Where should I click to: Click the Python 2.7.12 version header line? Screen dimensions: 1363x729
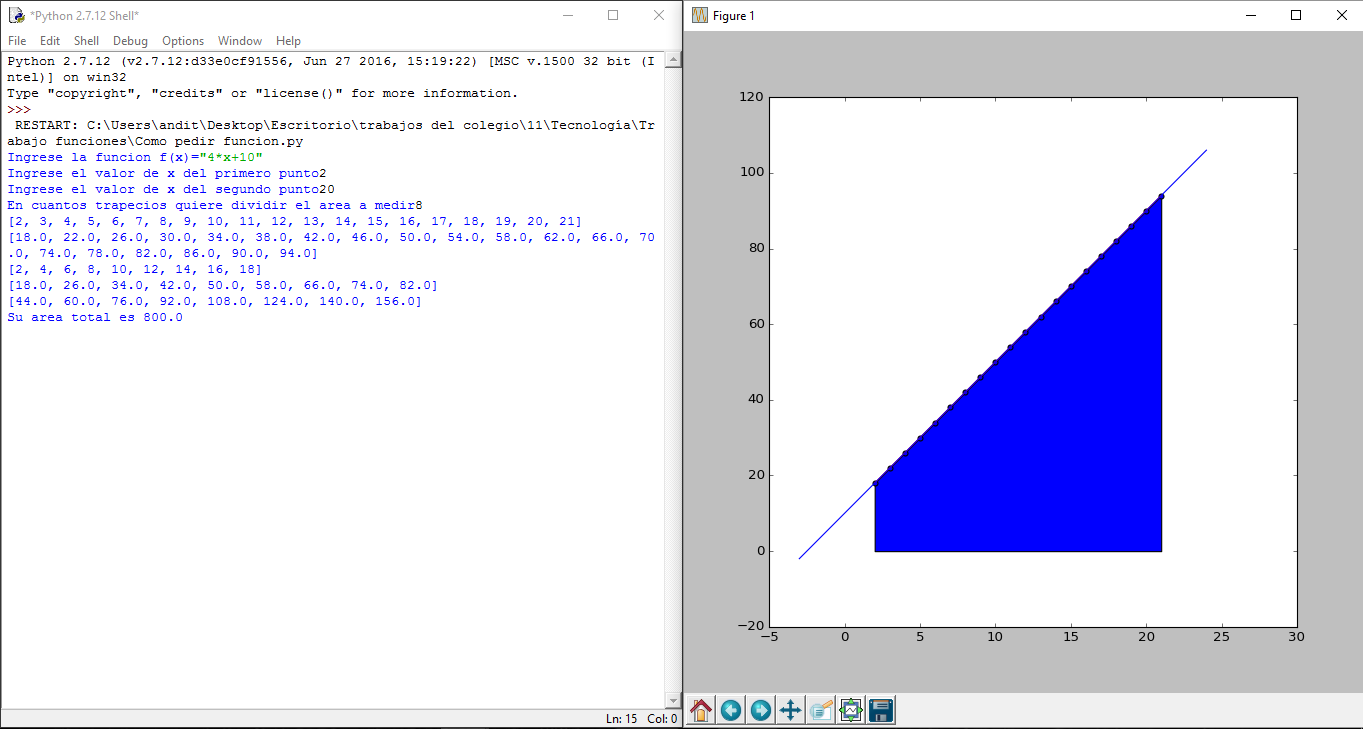click(x=331, y=69)
